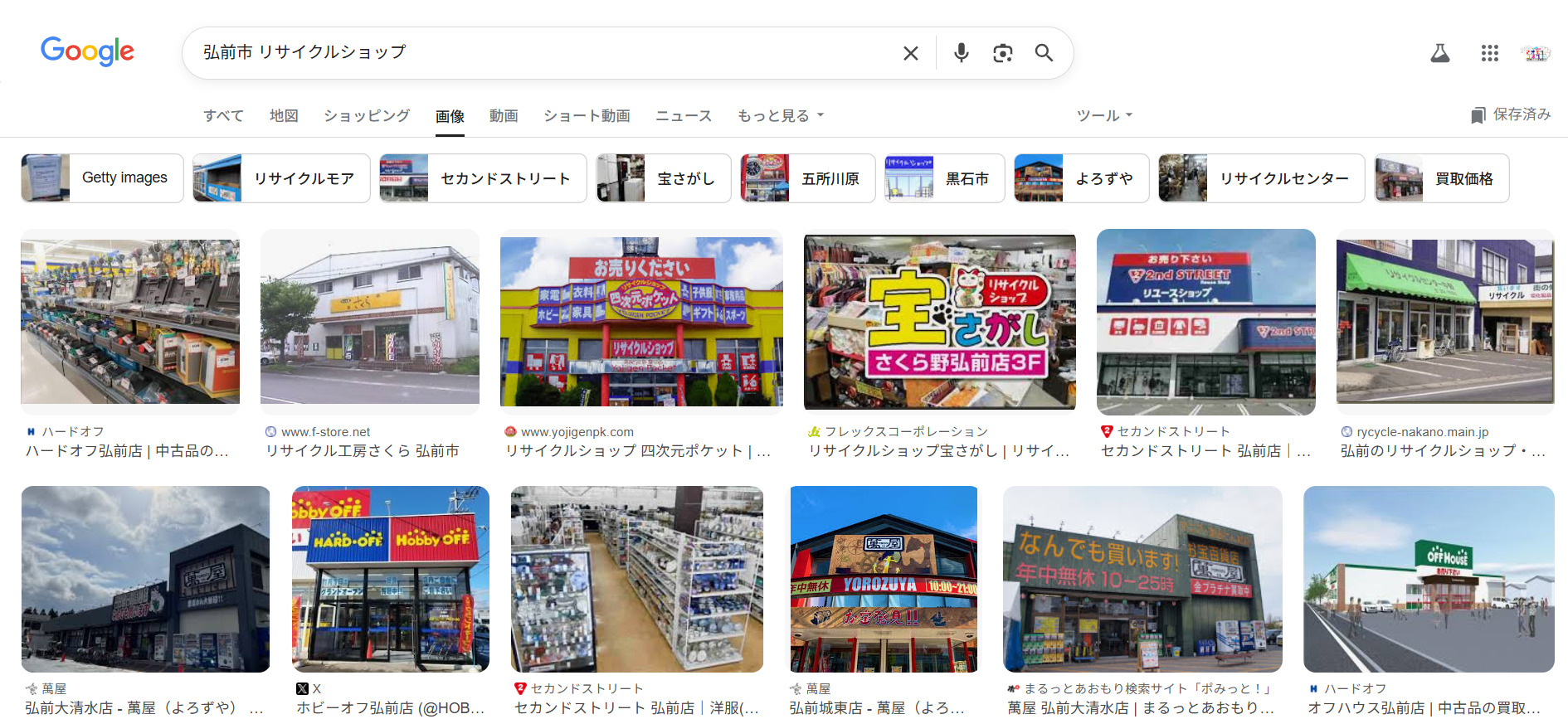Filter by セカンドストリート chip
Image resolution: width=1568 pixels, height=719 pixels.
(483, 178)
